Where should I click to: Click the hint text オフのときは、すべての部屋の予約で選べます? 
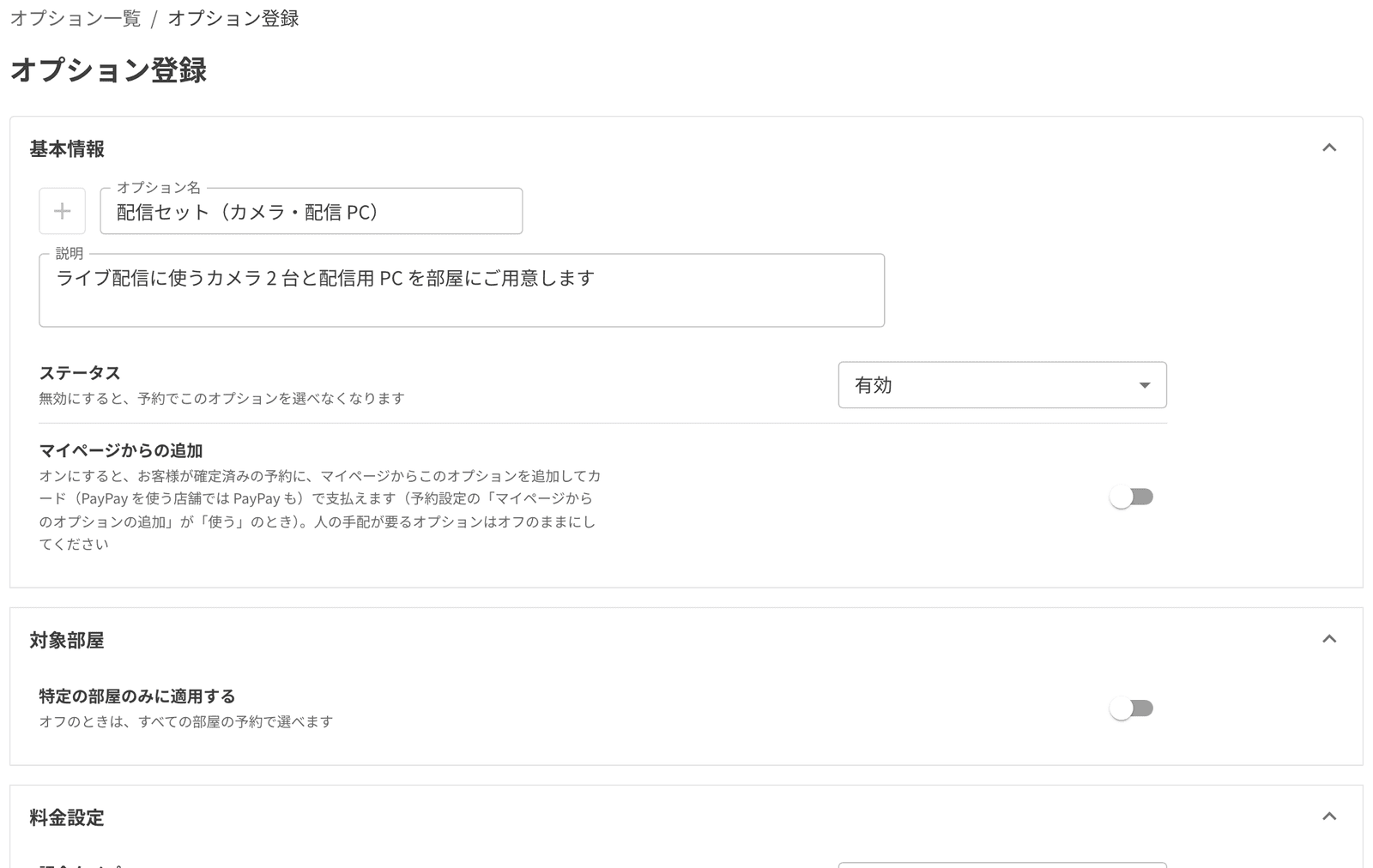186,722
